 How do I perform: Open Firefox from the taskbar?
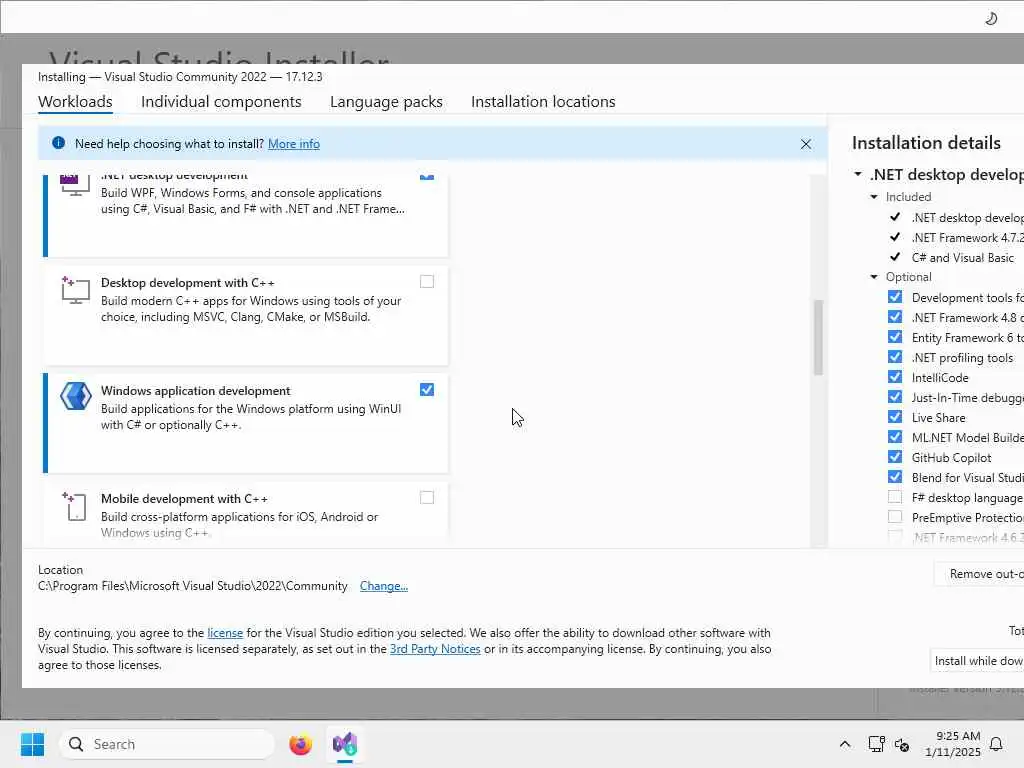click(x=300, y=744)
